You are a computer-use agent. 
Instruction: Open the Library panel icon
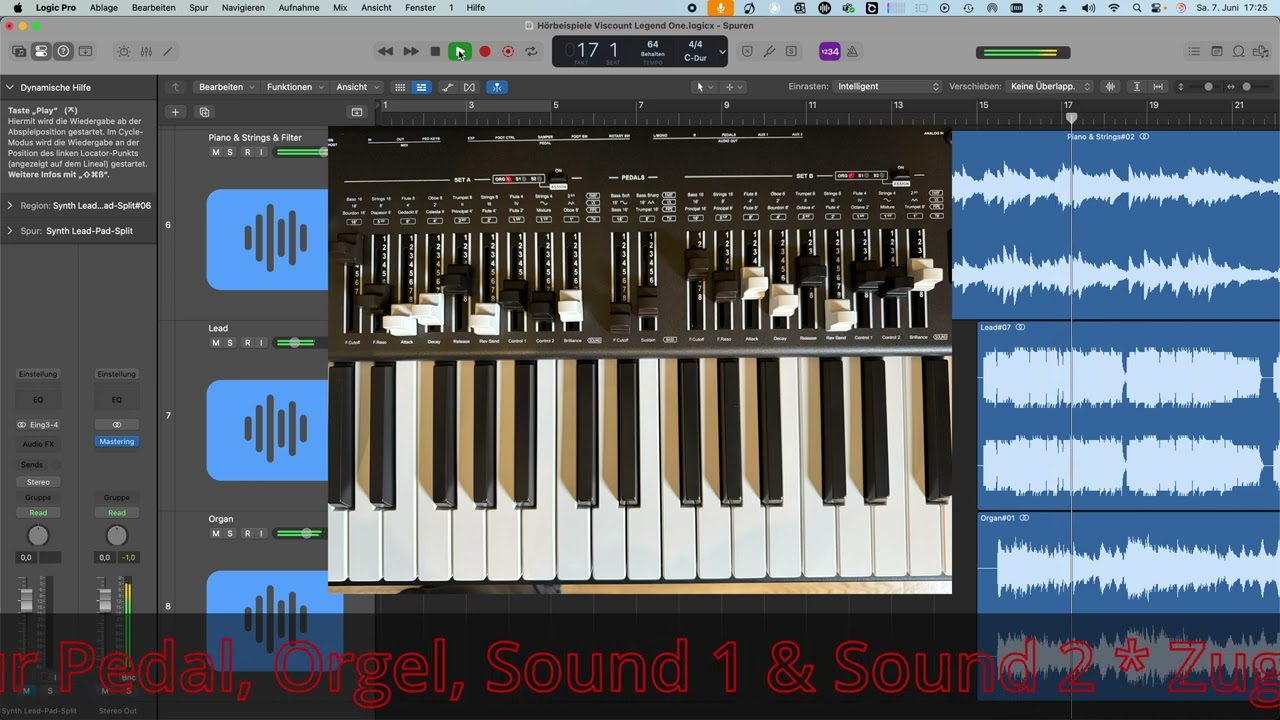(19, 51)
